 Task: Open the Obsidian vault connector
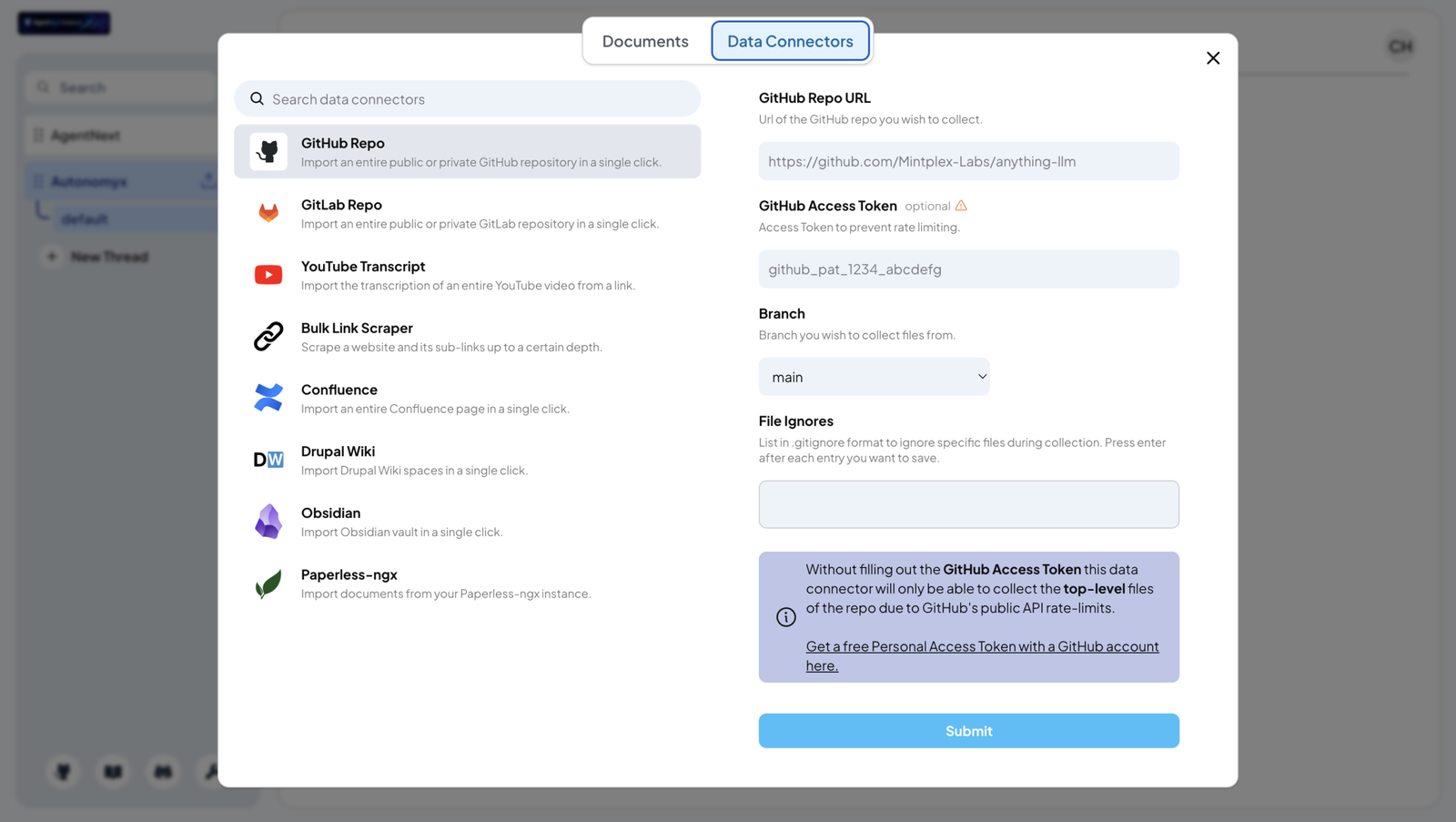(x=467, y=521)
